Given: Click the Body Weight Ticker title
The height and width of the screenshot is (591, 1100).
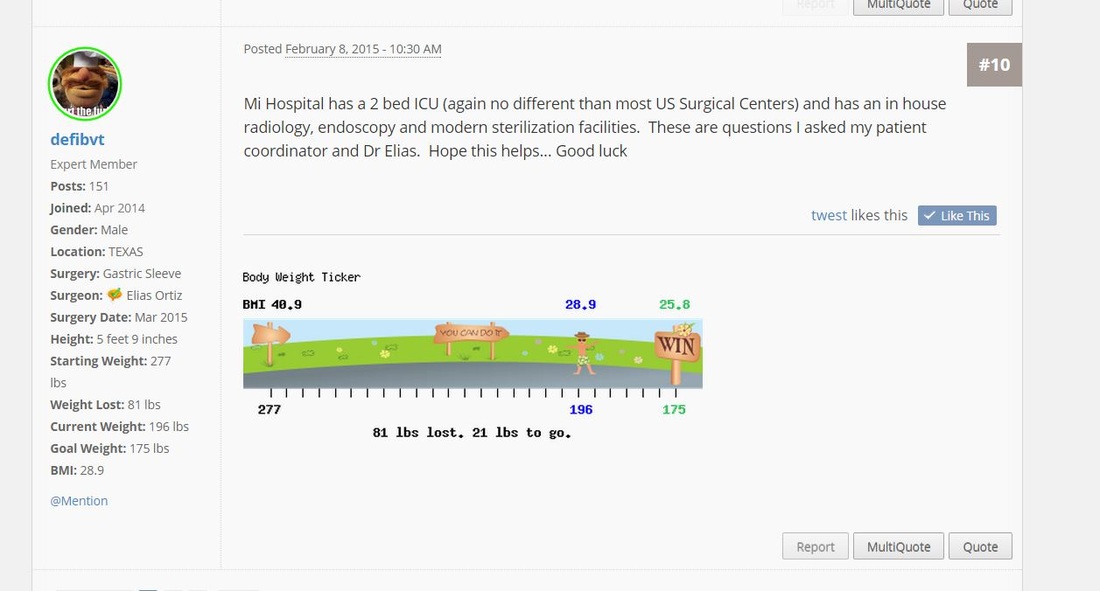Looking at the screenshot, I should point(302,277).
